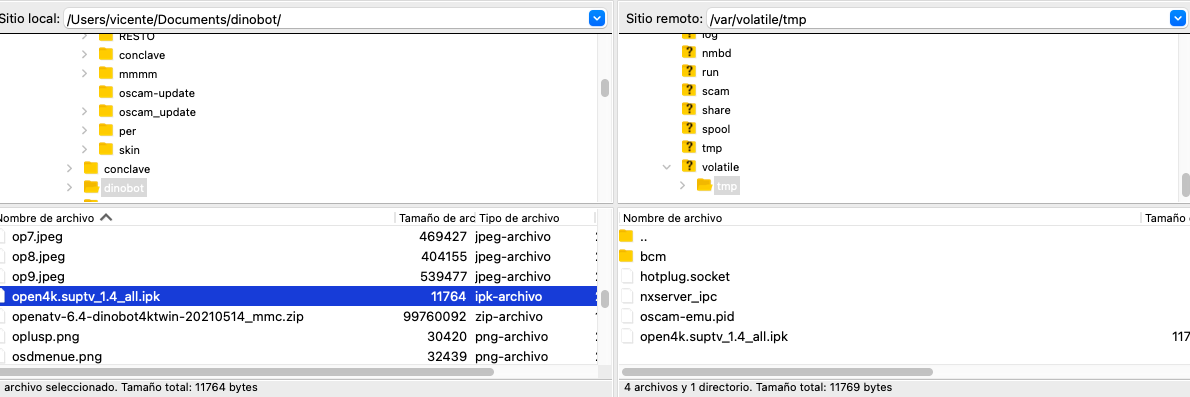Click the bcm folder icon in remote list
The height and width of the screenshot is (397, 1190).
[626, 256]
